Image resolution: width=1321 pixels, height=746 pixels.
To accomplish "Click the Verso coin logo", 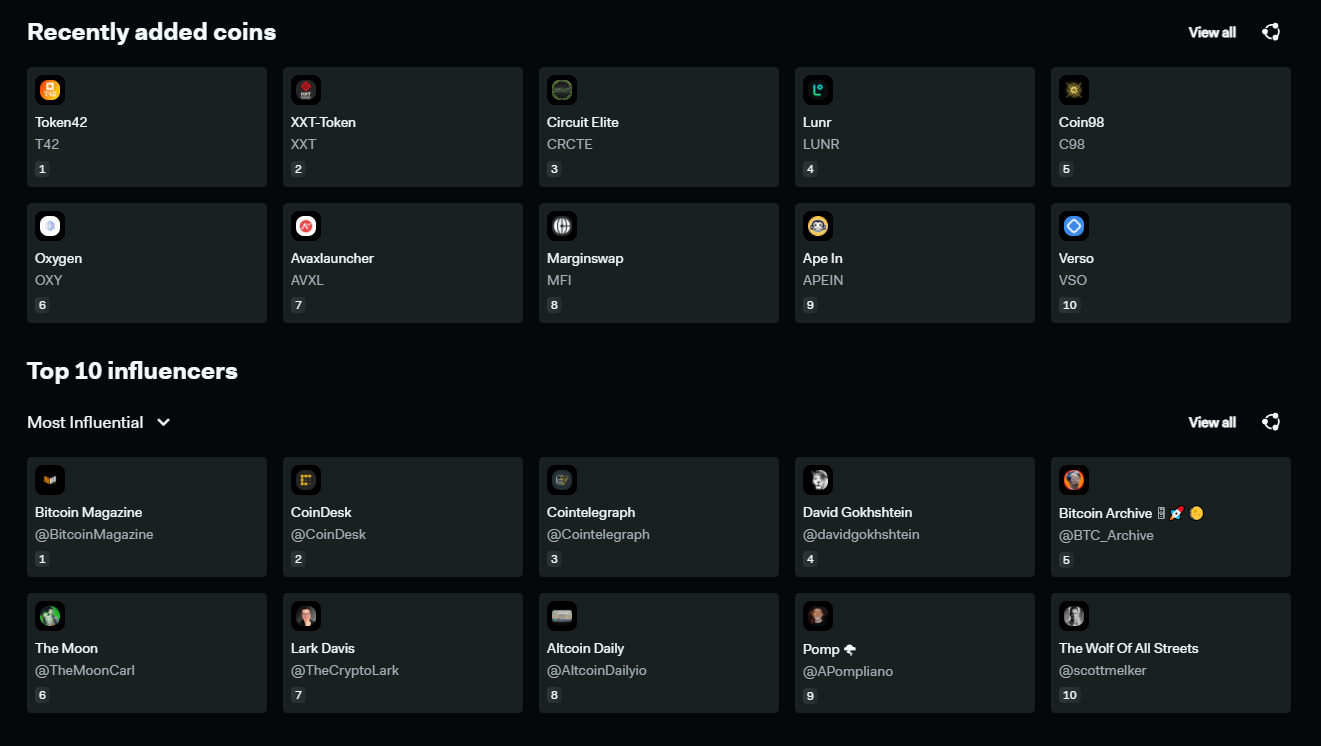I will tap(1074, 226).
